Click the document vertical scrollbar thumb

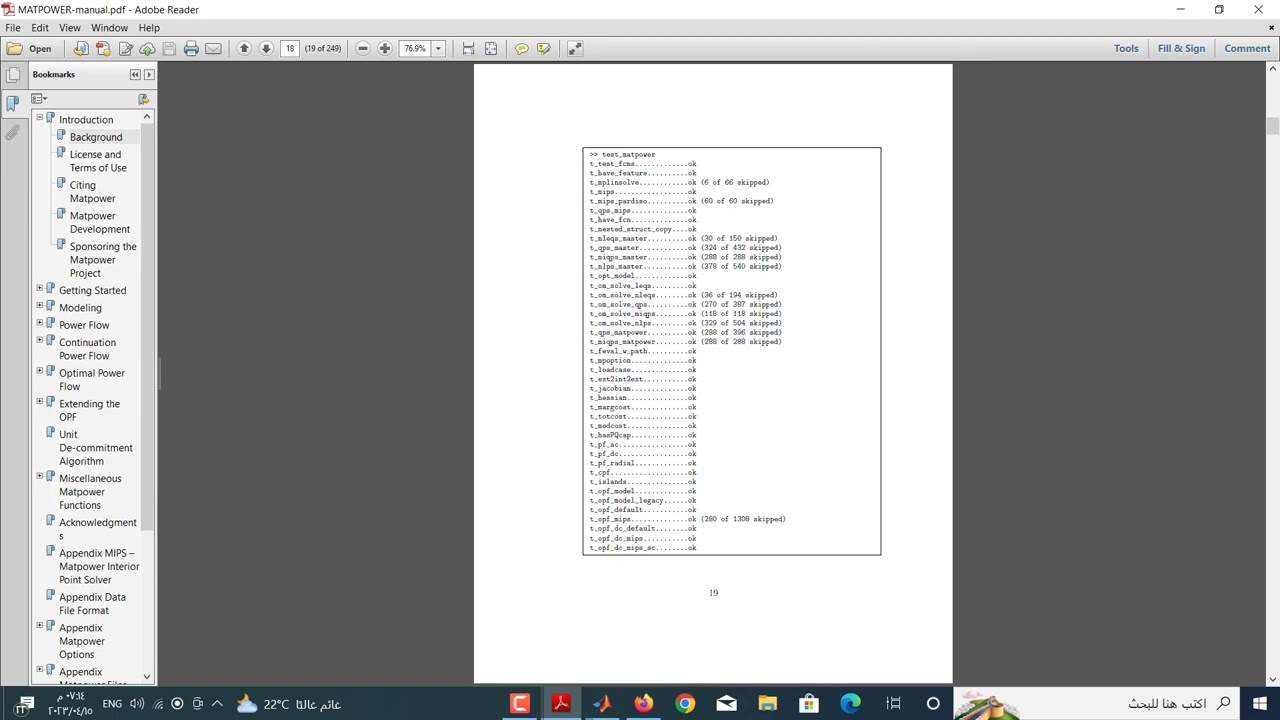(x=1272, y=127)
